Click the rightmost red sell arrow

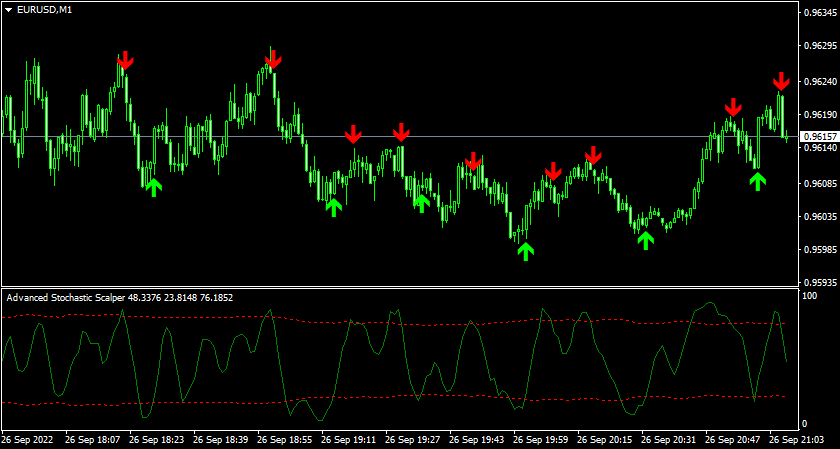(781, 81)
